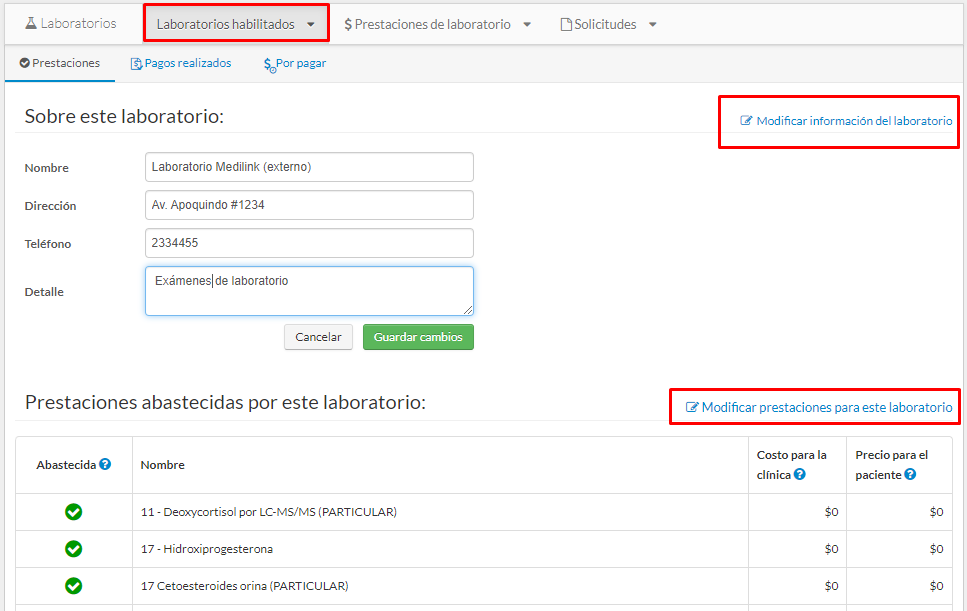Click the Detalle textarea resize handle
The width and height of the screenshot is (967, 611).
click(x=468, y=310)
